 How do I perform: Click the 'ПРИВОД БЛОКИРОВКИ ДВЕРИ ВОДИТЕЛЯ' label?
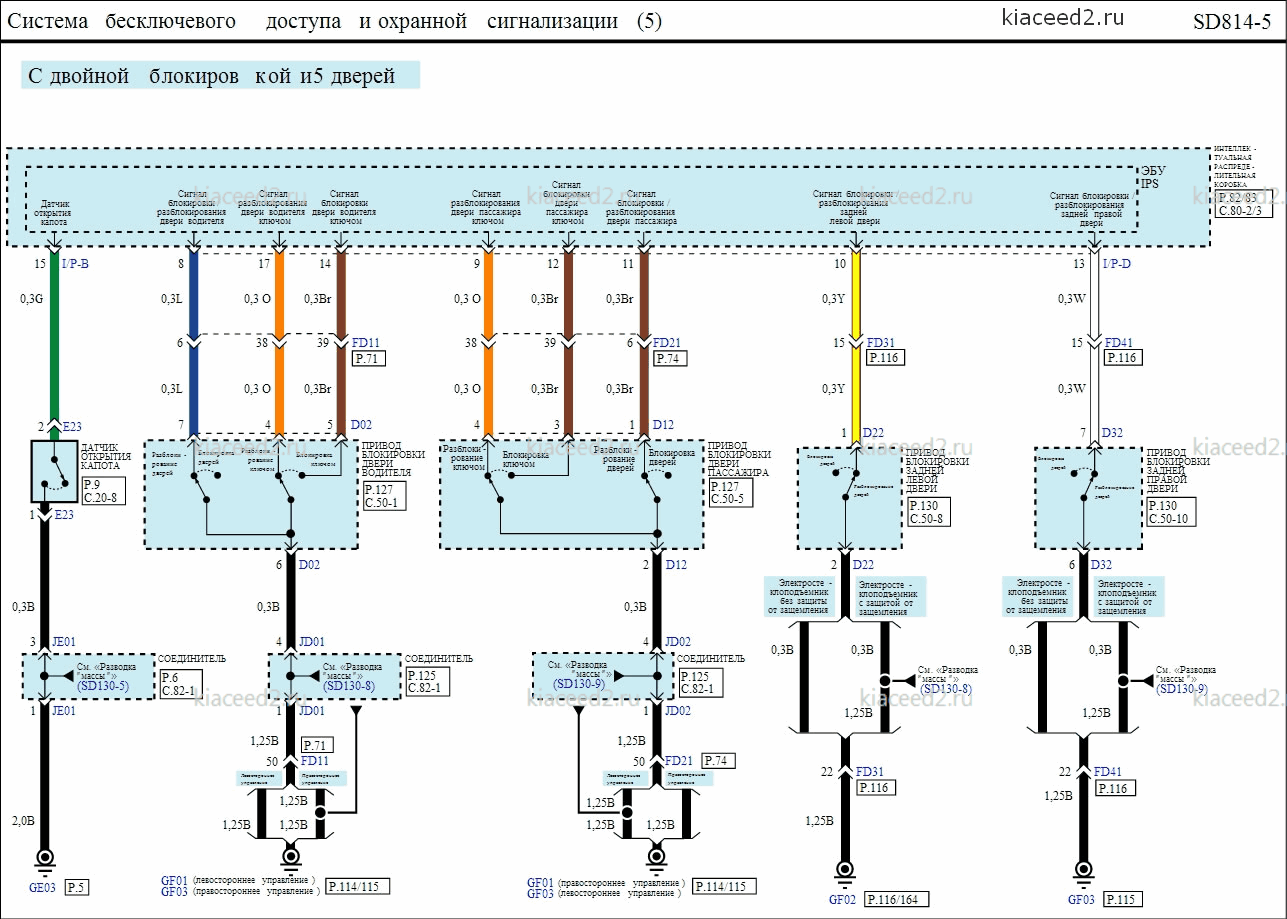(x=391, y=460)
